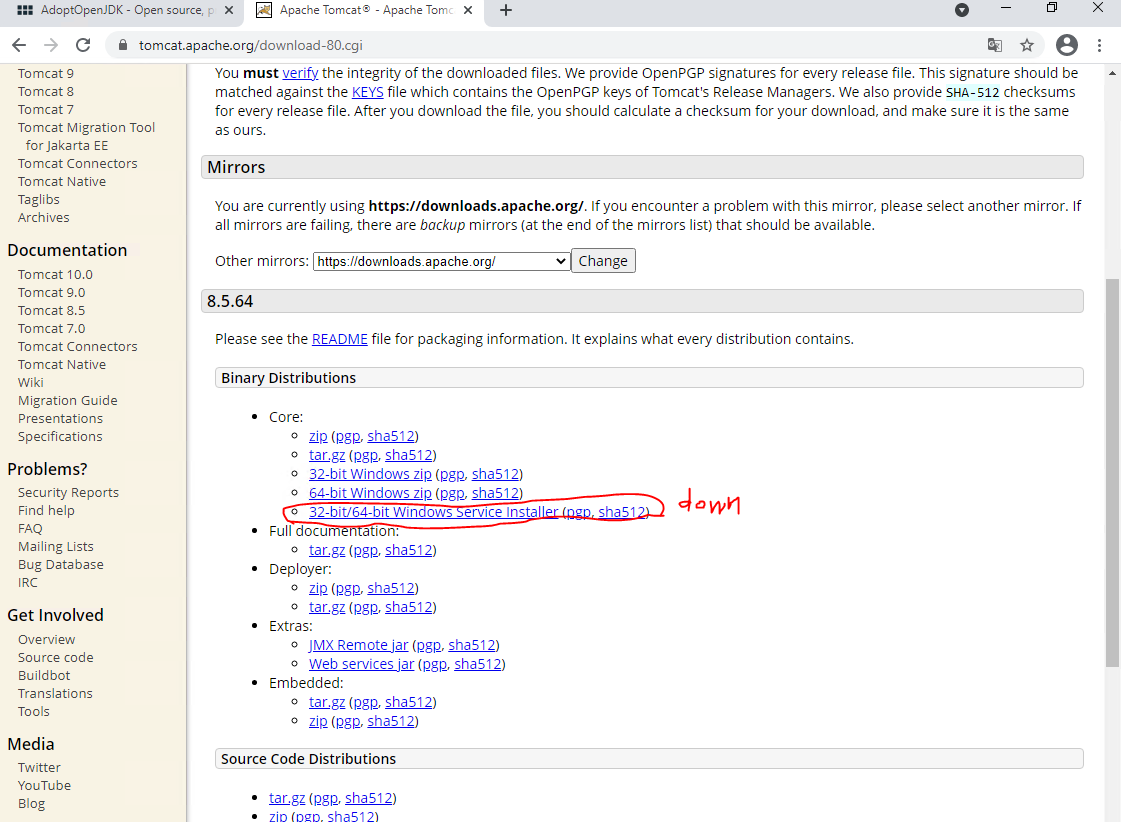Open Bug Database link
Image resolution: width=1121 pixels, height=822 pixels.
[x=61, y=564]
